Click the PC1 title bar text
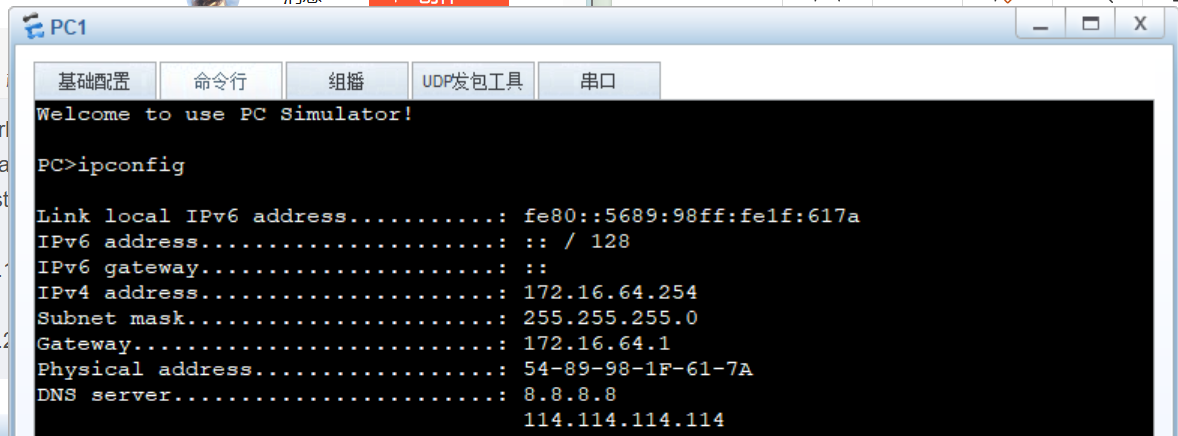This screenshot has height=436, width=1178. coord(68,29)
